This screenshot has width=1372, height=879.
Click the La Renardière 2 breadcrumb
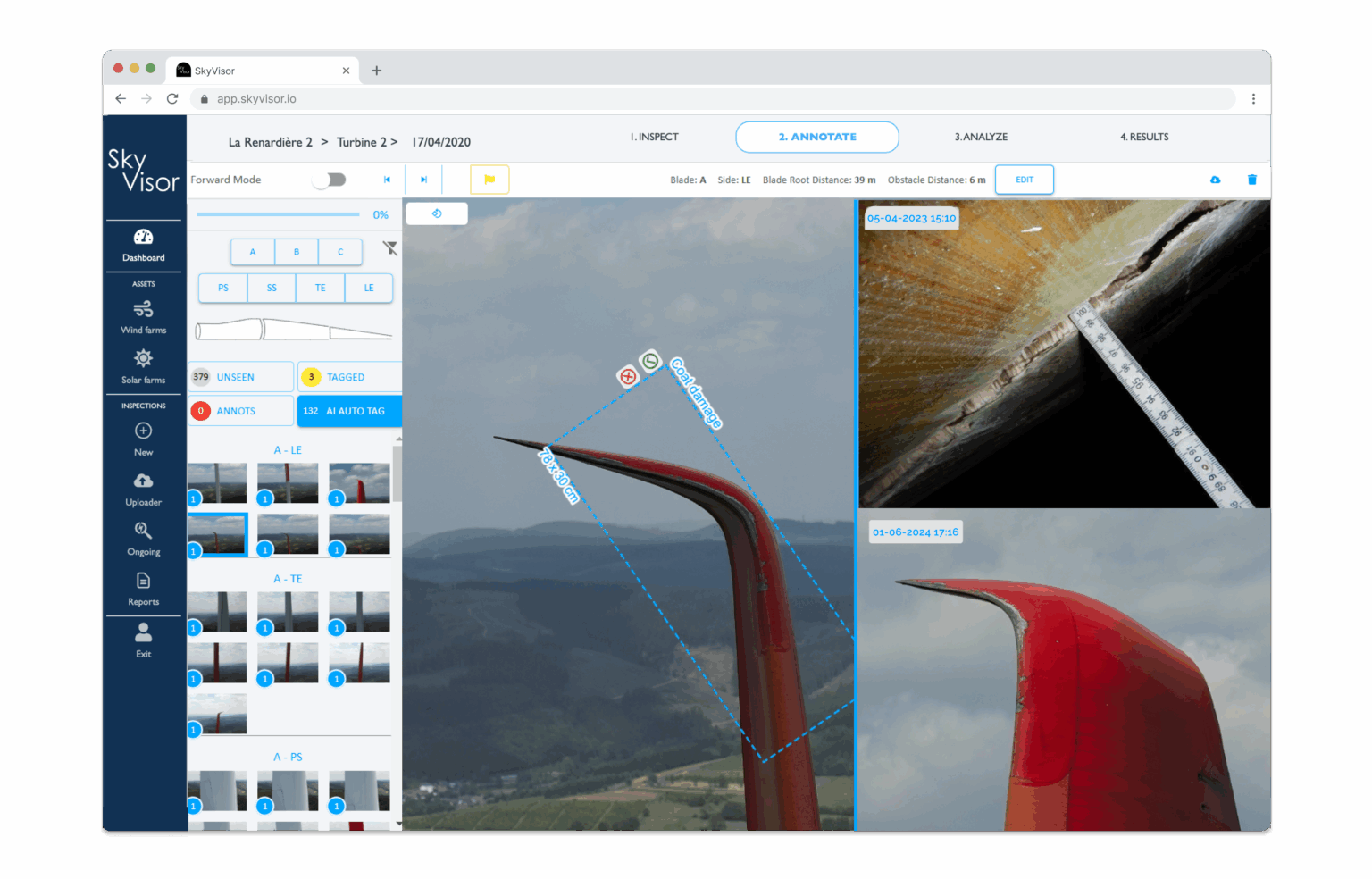pos(270,142)
